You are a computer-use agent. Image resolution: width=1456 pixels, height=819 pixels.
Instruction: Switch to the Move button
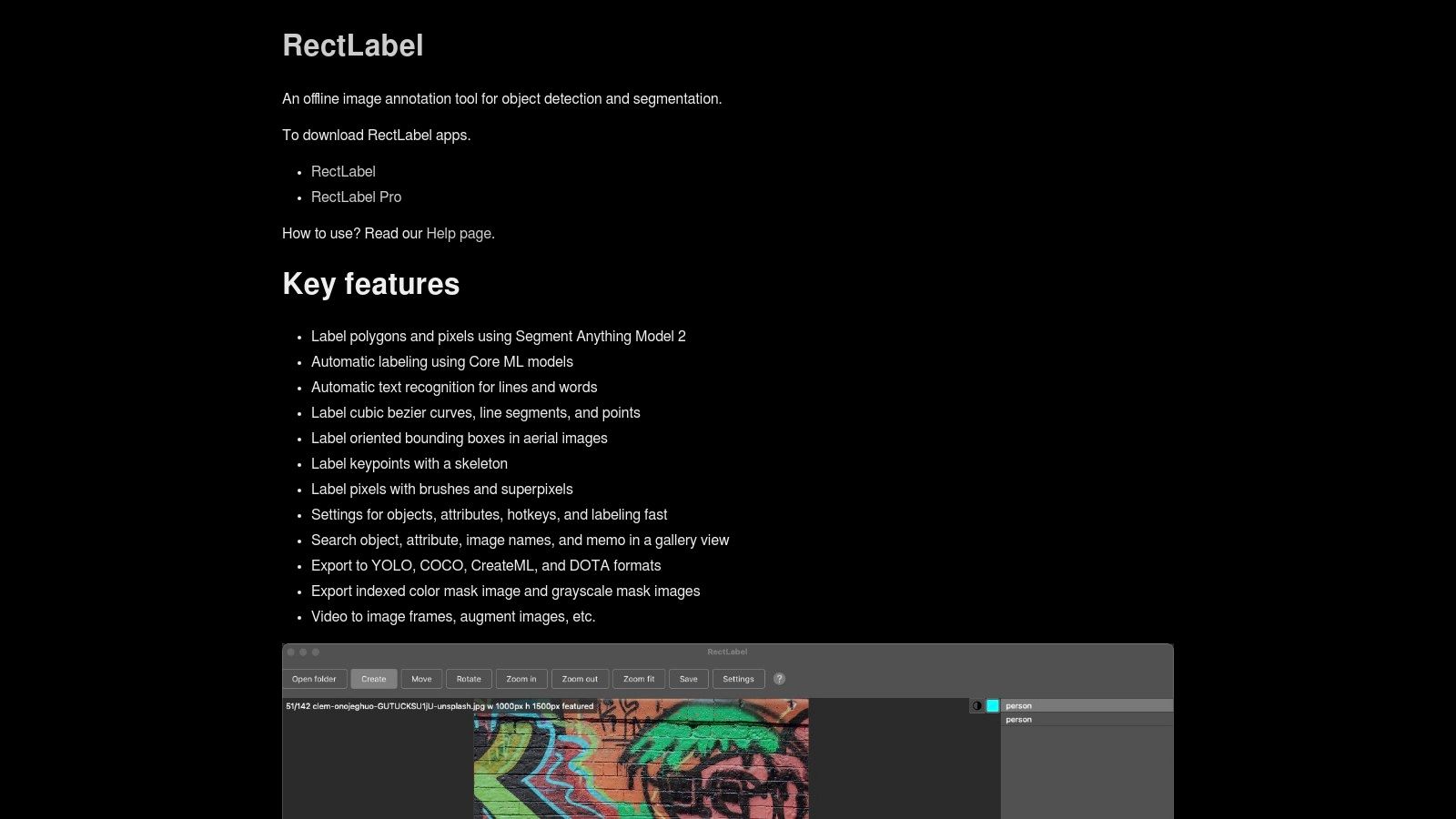pyautogui.click(x=421, y=679)
